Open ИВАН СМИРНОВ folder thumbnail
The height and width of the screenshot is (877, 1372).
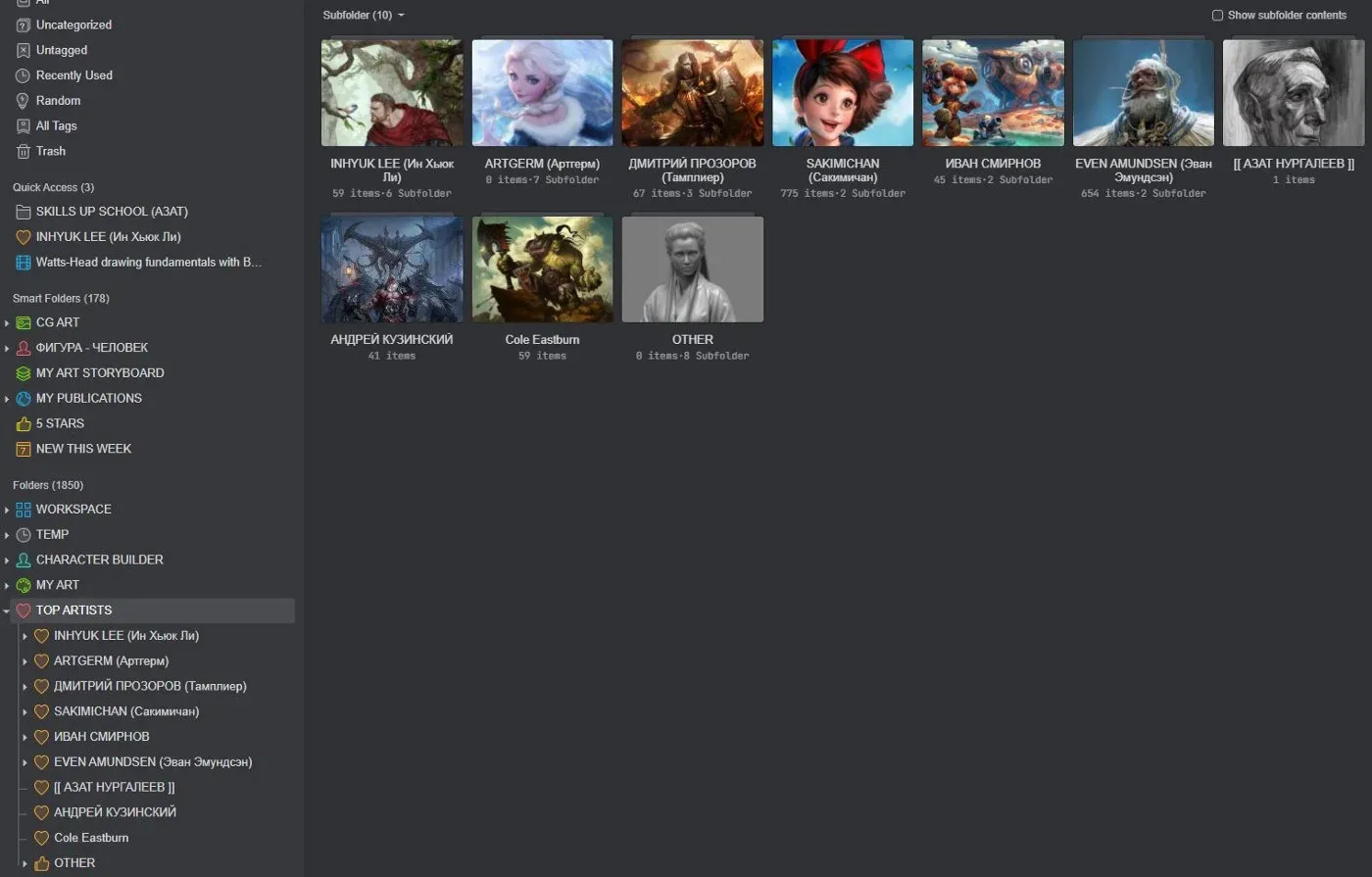[x=993, y=93]
